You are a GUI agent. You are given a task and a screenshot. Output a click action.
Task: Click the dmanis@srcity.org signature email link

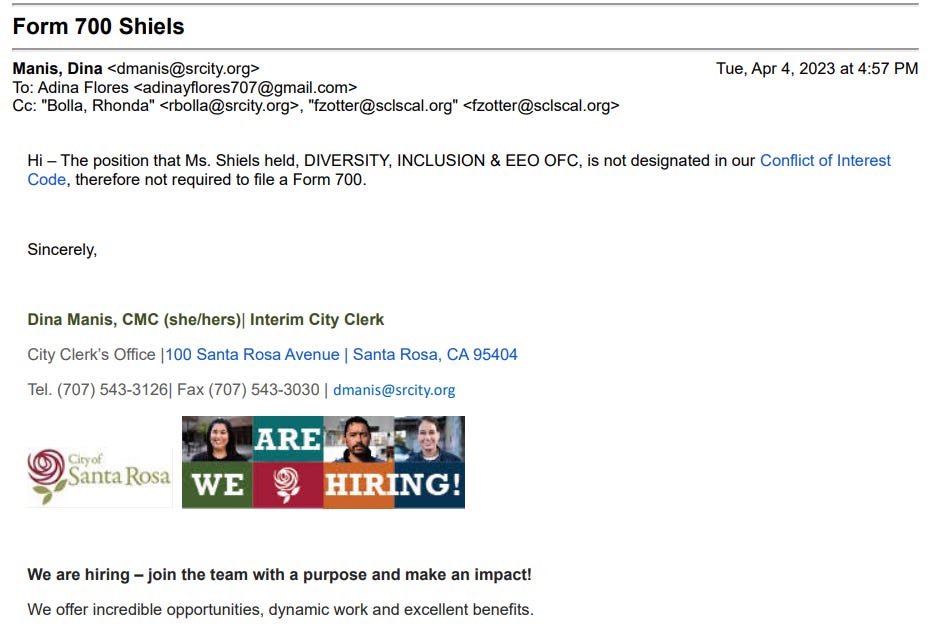[394, 390]
